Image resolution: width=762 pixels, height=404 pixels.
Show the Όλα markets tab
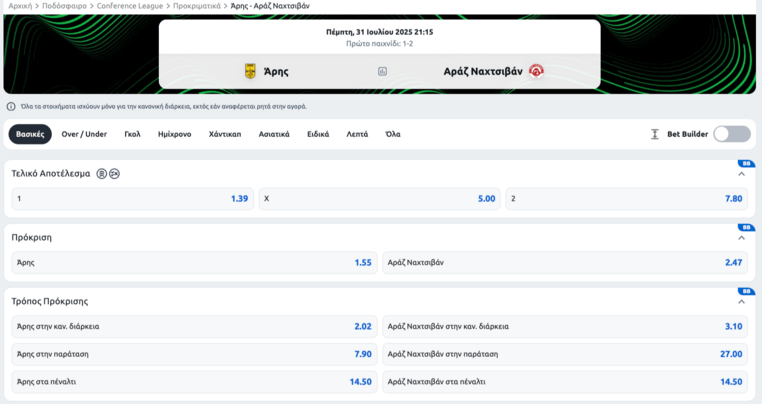(x=393, y=134)
